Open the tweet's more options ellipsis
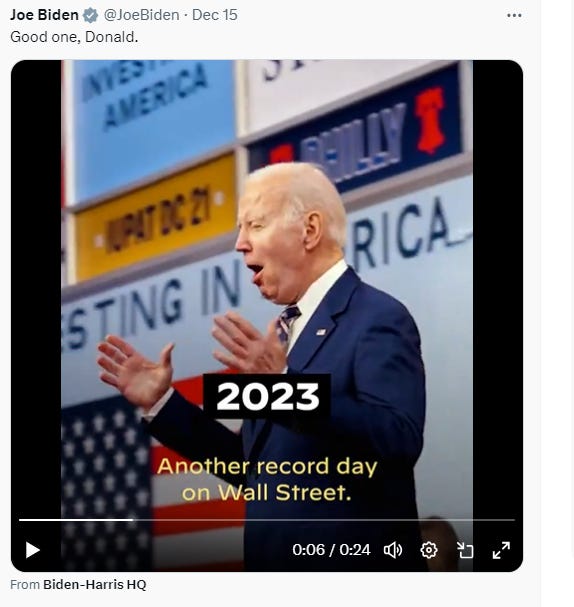 coord(514,15)
